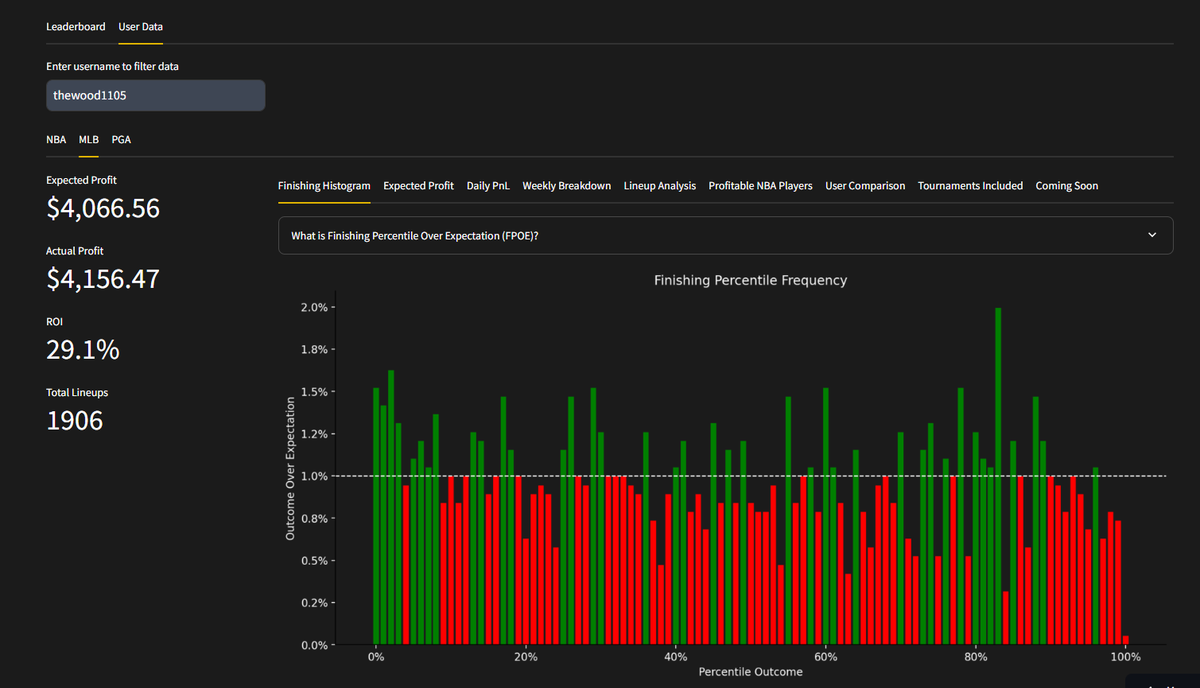The image size is (1200, 688).
Task: Select the Finishing Histogram tab
Action: (324, 186)
